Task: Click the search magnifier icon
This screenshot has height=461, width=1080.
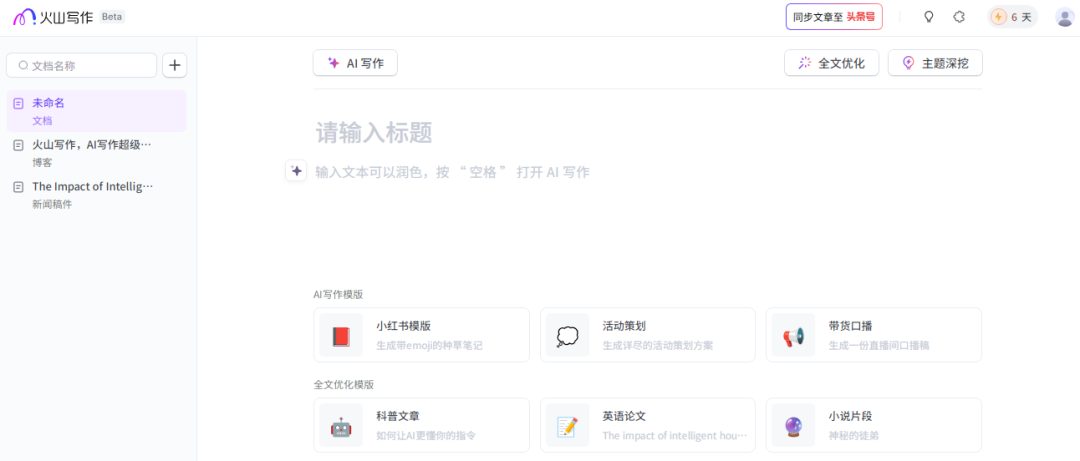Action: pyautogui.click(x=23, y=65)
